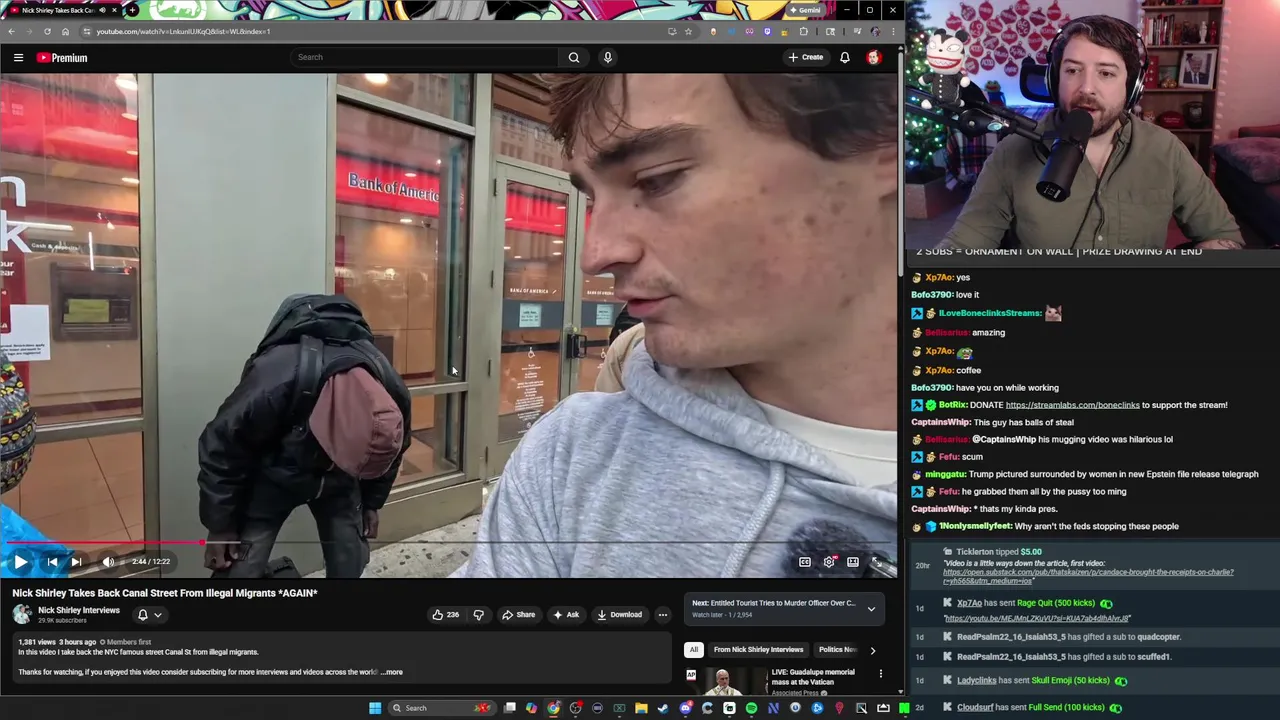
Task: Expand the Next playlist panel chevron
Action: 871,608
